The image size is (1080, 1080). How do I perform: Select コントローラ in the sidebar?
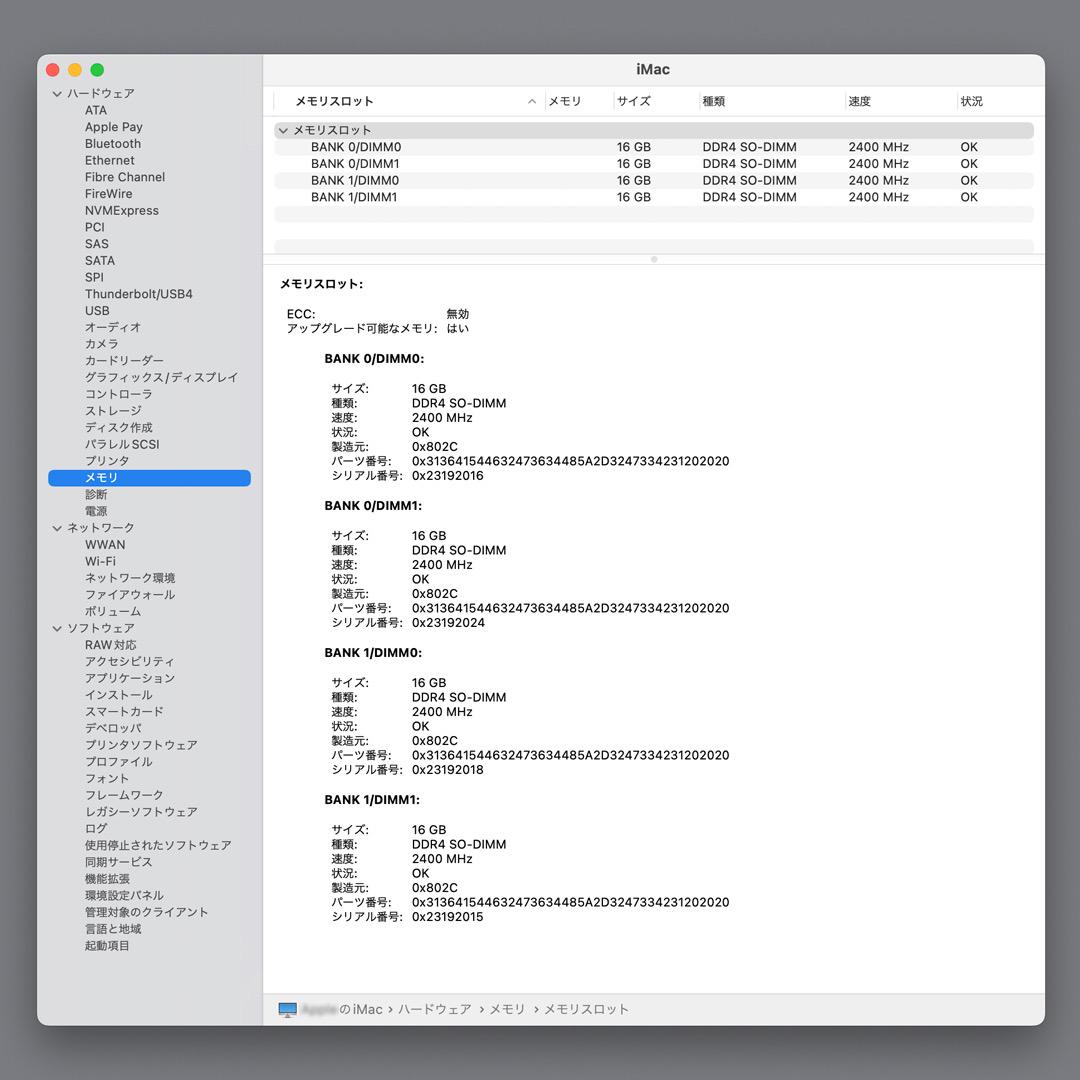(118, 395)
